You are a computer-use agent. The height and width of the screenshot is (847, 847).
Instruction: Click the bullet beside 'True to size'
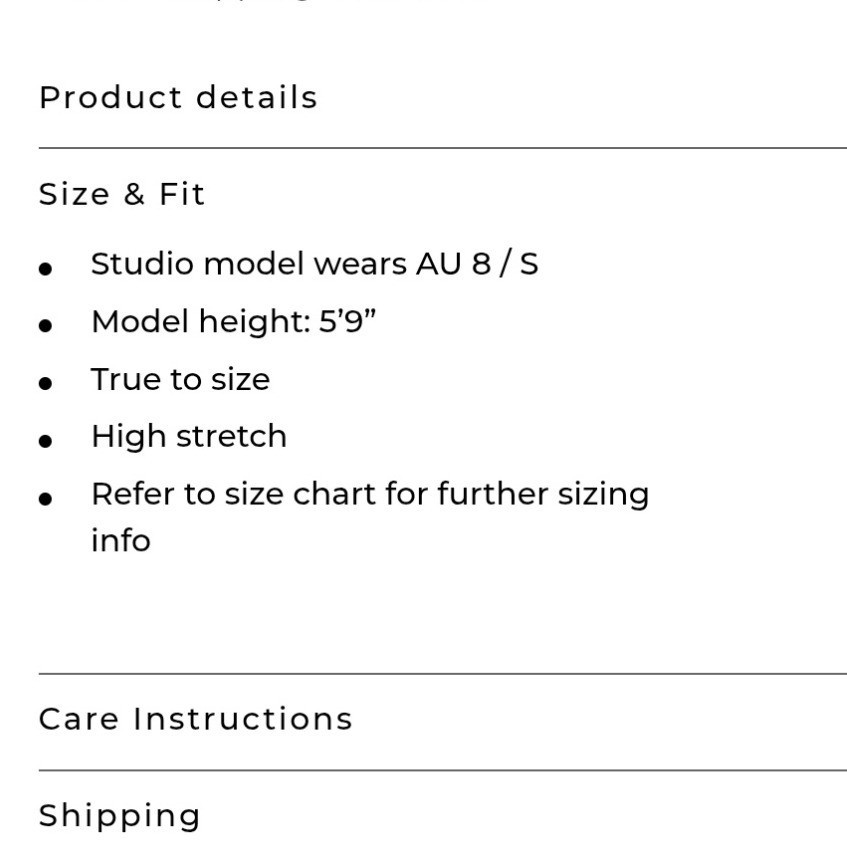[45, 383]
